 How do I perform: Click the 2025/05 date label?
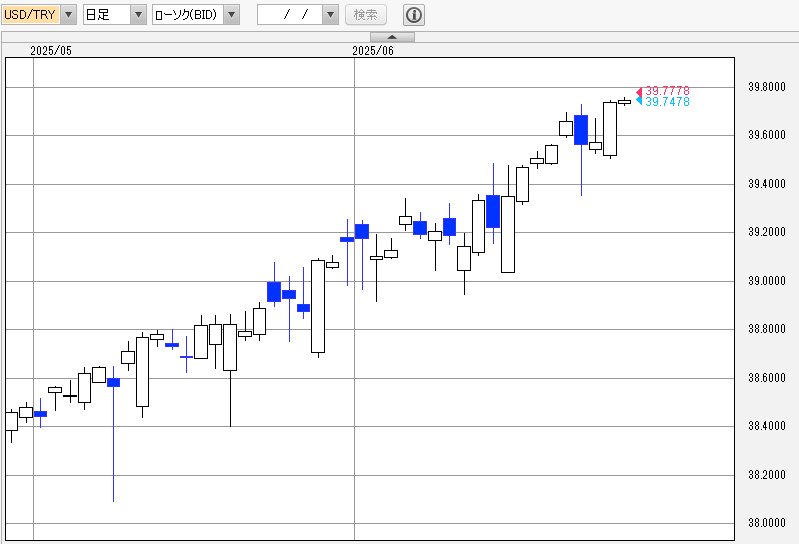click(x=51, y=50)
